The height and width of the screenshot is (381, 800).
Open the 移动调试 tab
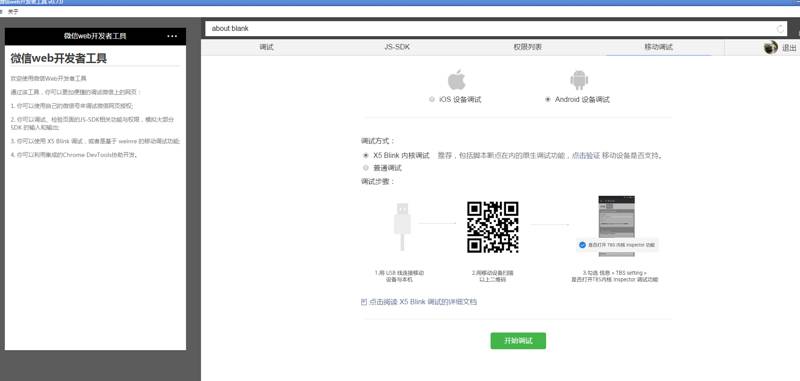click(x=658, y=47)
